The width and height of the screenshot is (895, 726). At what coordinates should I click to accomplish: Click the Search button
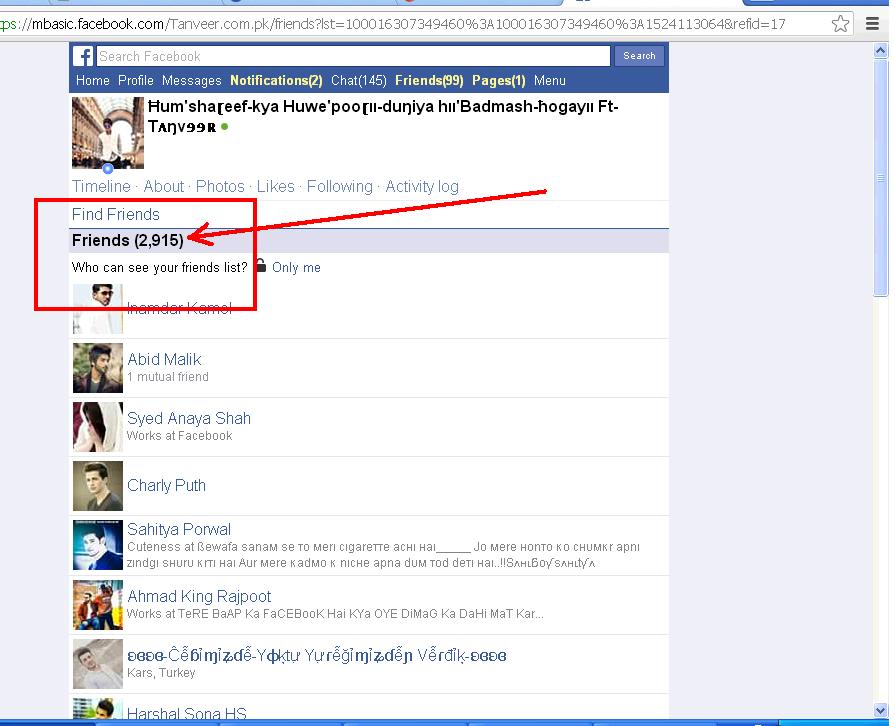tap(639, 56)
